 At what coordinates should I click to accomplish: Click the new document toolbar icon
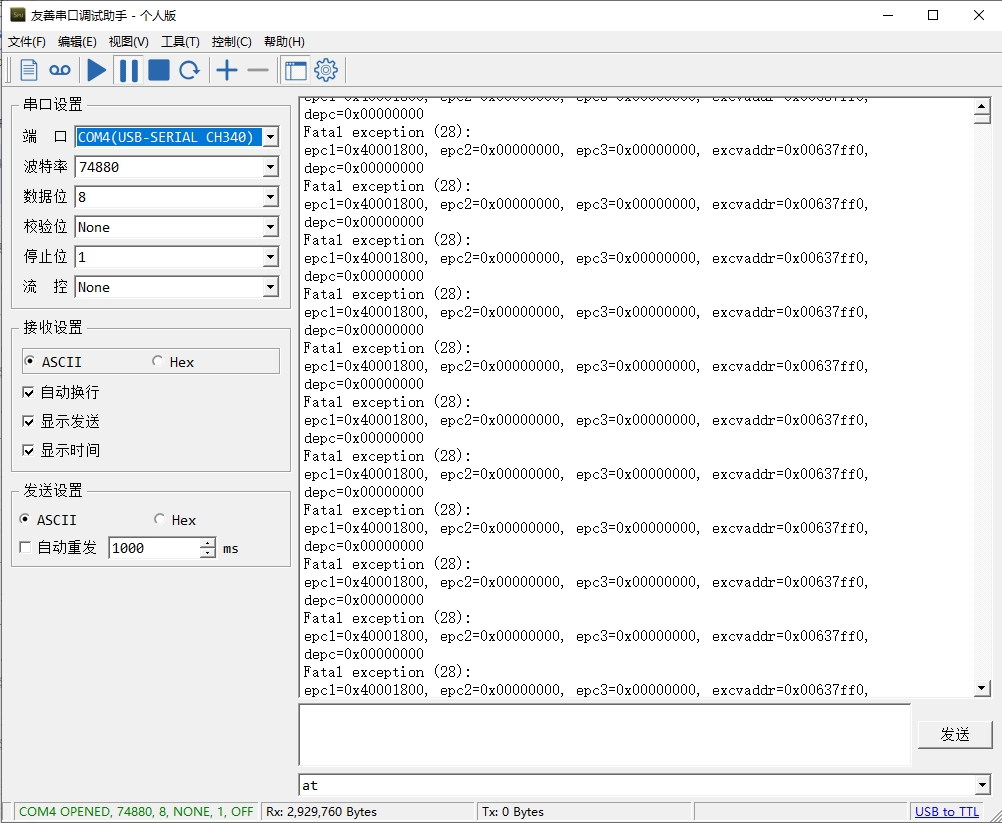[x=29, y=70]
